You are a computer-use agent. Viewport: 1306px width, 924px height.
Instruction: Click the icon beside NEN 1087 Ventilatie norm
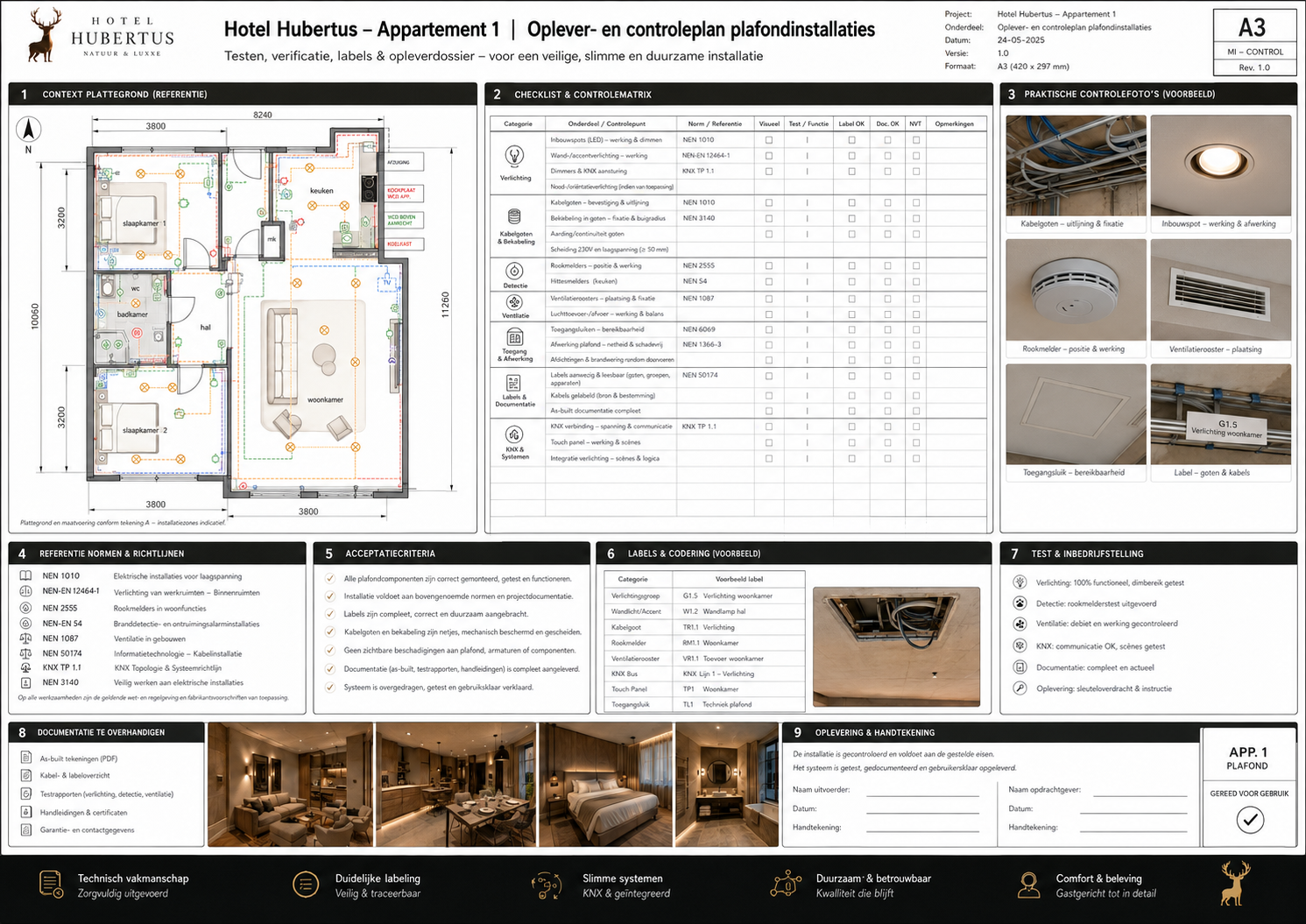pyautogui.click(x=25, y=638)
